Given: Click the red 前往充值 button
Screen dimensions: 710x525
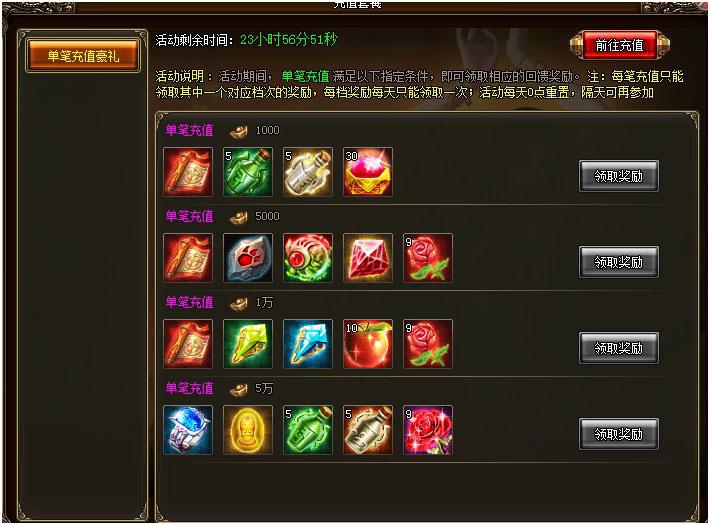Looking at the screenshot, I should pyautogui.click(x=619, y=45).
